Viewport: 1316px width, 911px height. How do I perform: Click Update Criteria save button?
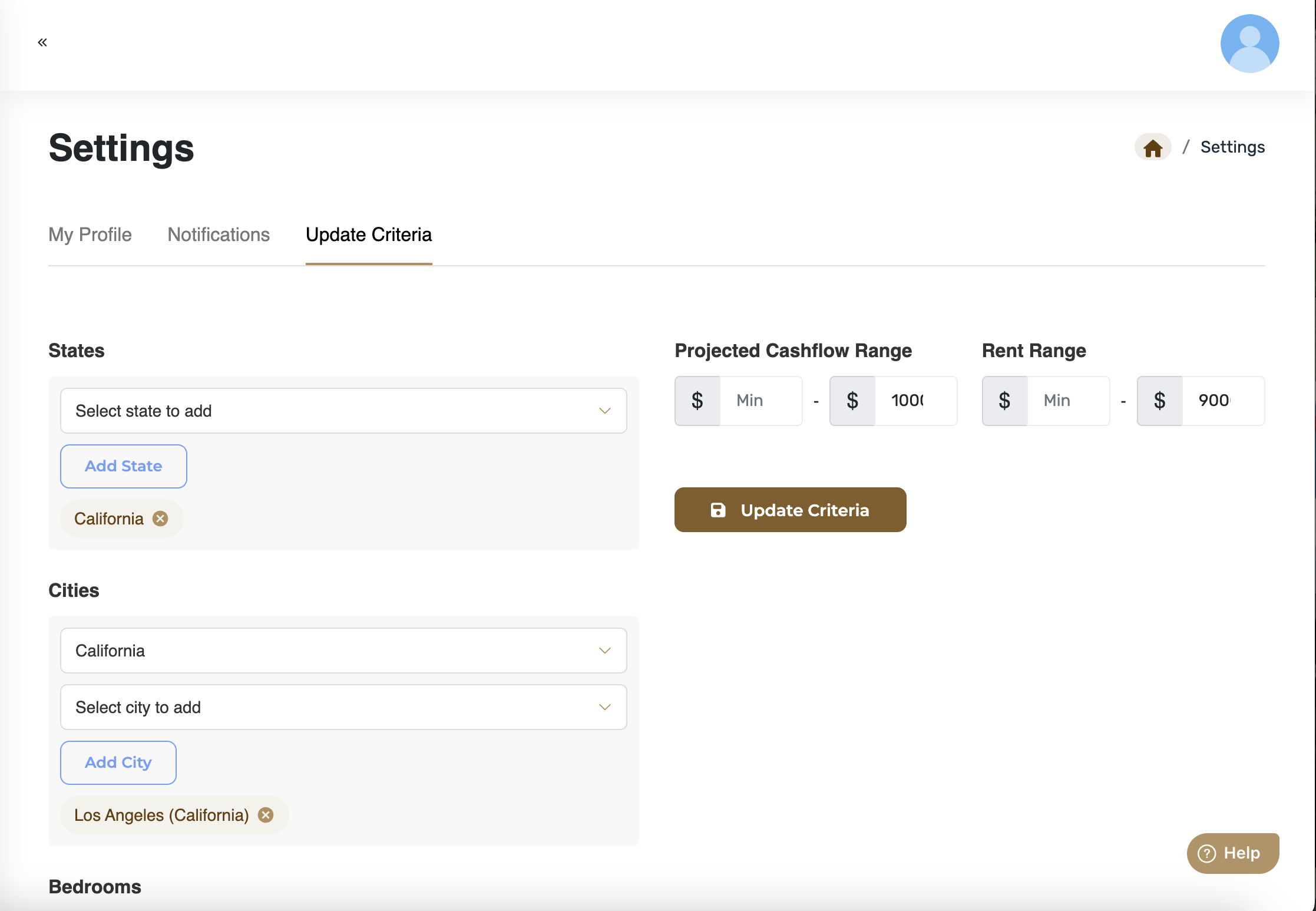pos(790,510)
